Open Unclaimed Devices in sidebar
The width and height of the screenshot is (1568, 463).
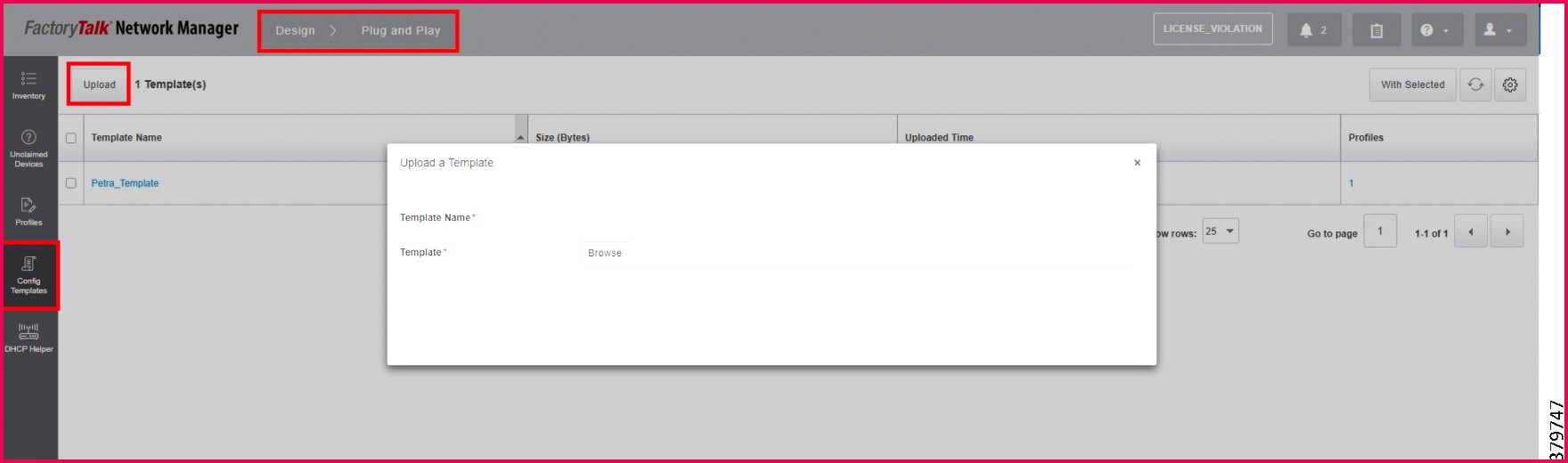29,148
